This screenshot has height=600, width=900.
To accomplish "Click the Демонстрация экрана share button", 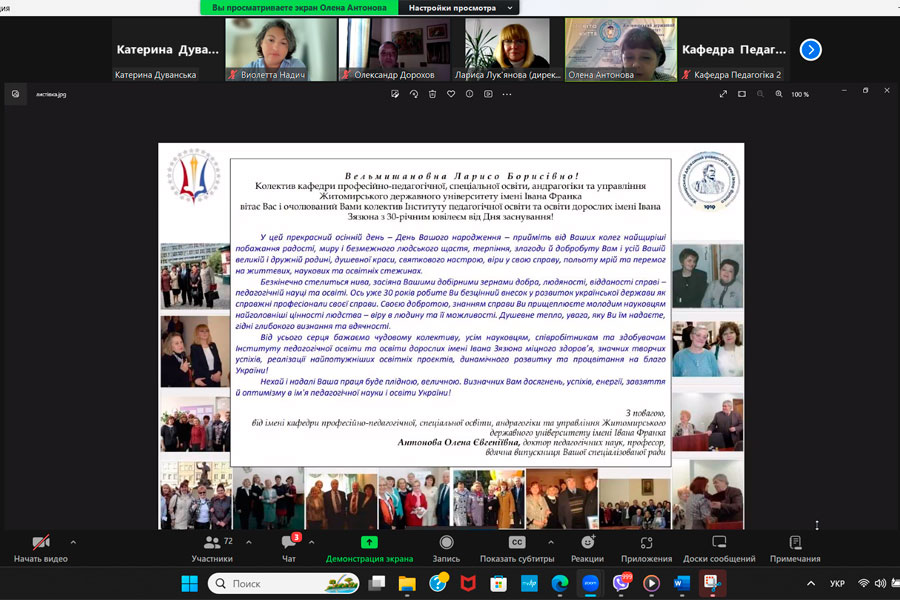I will [369, 549].
